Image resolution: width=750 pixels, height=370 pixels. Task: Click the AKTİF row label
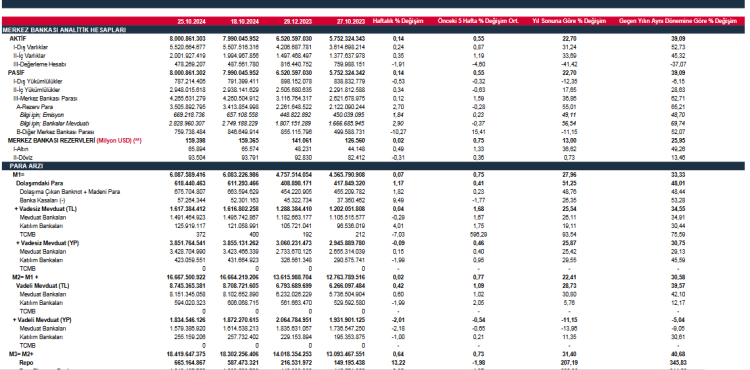pos(17,38)
